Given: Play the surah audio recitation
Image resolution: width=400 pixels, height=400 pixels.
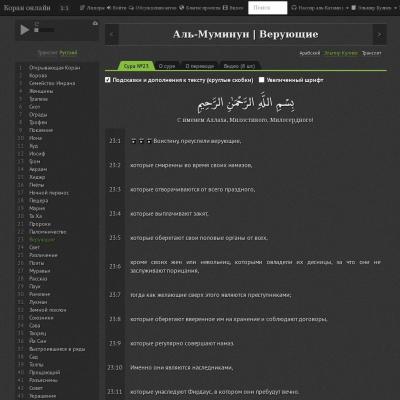Looking at the screenshot, I should pos(25,30).
